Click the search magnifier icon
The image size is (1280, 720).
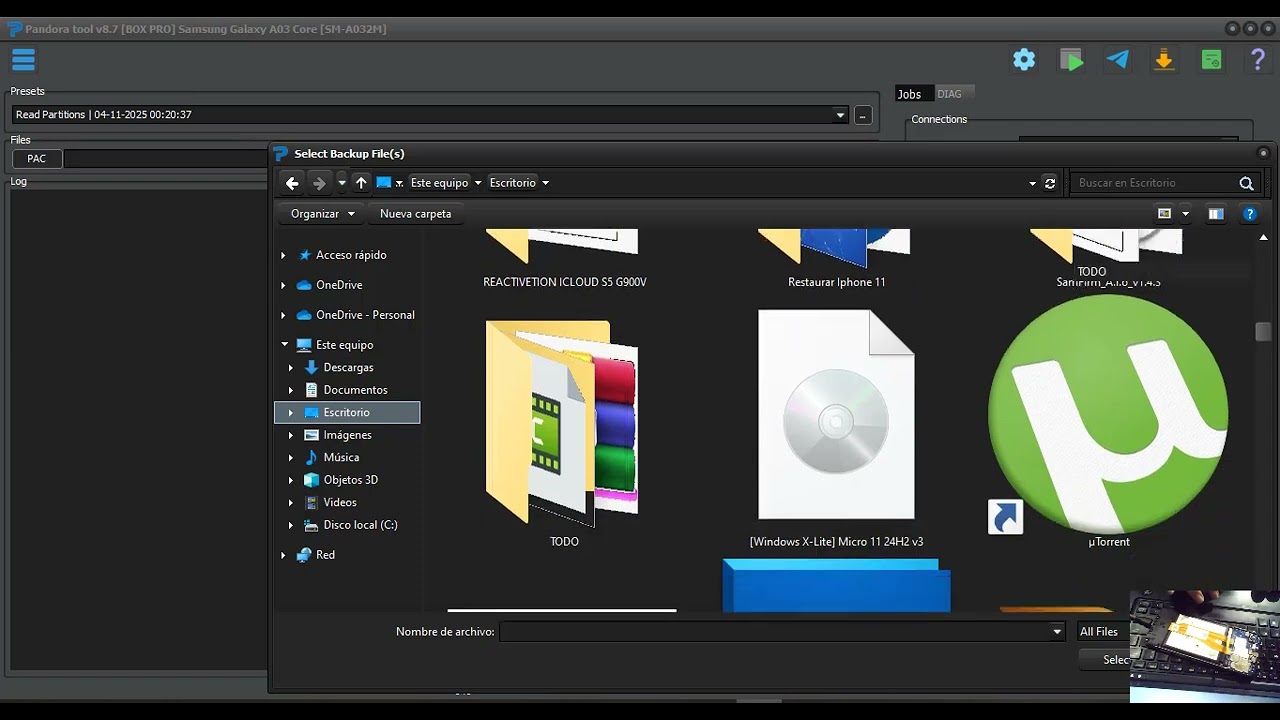point(1246,183)
